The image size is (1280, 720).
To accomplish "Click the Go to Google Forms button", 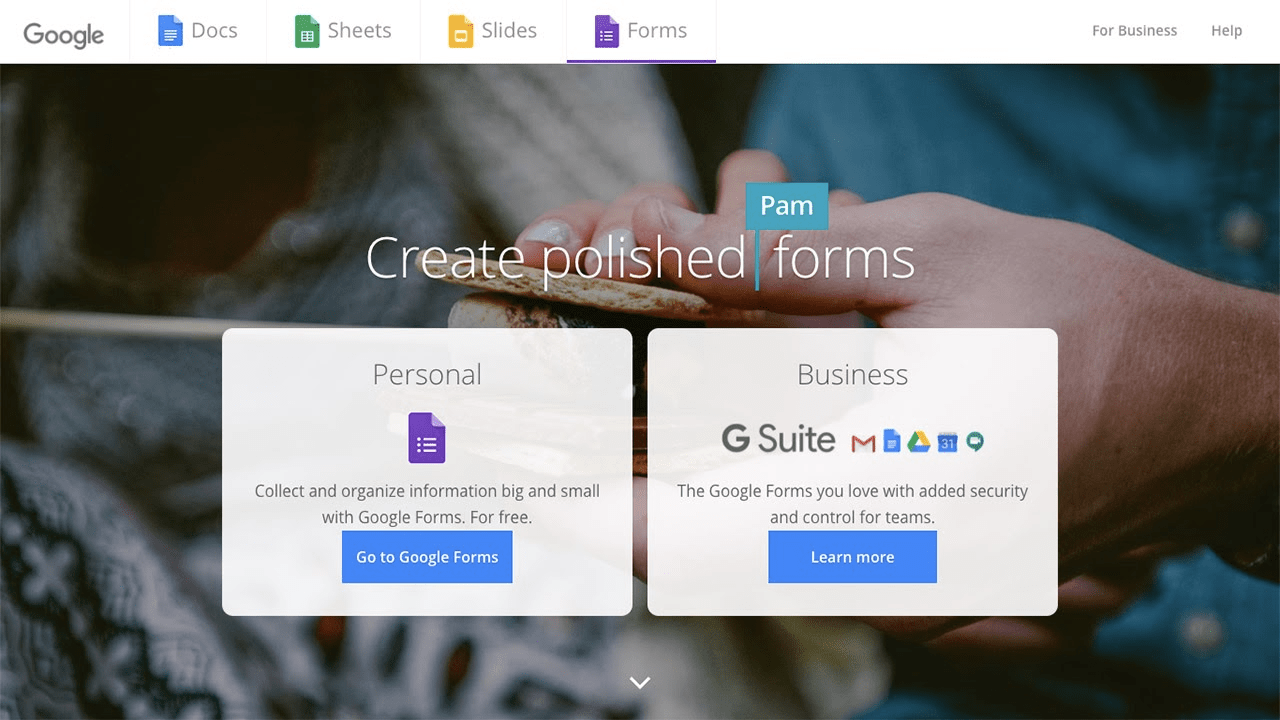I will (427, 557).
